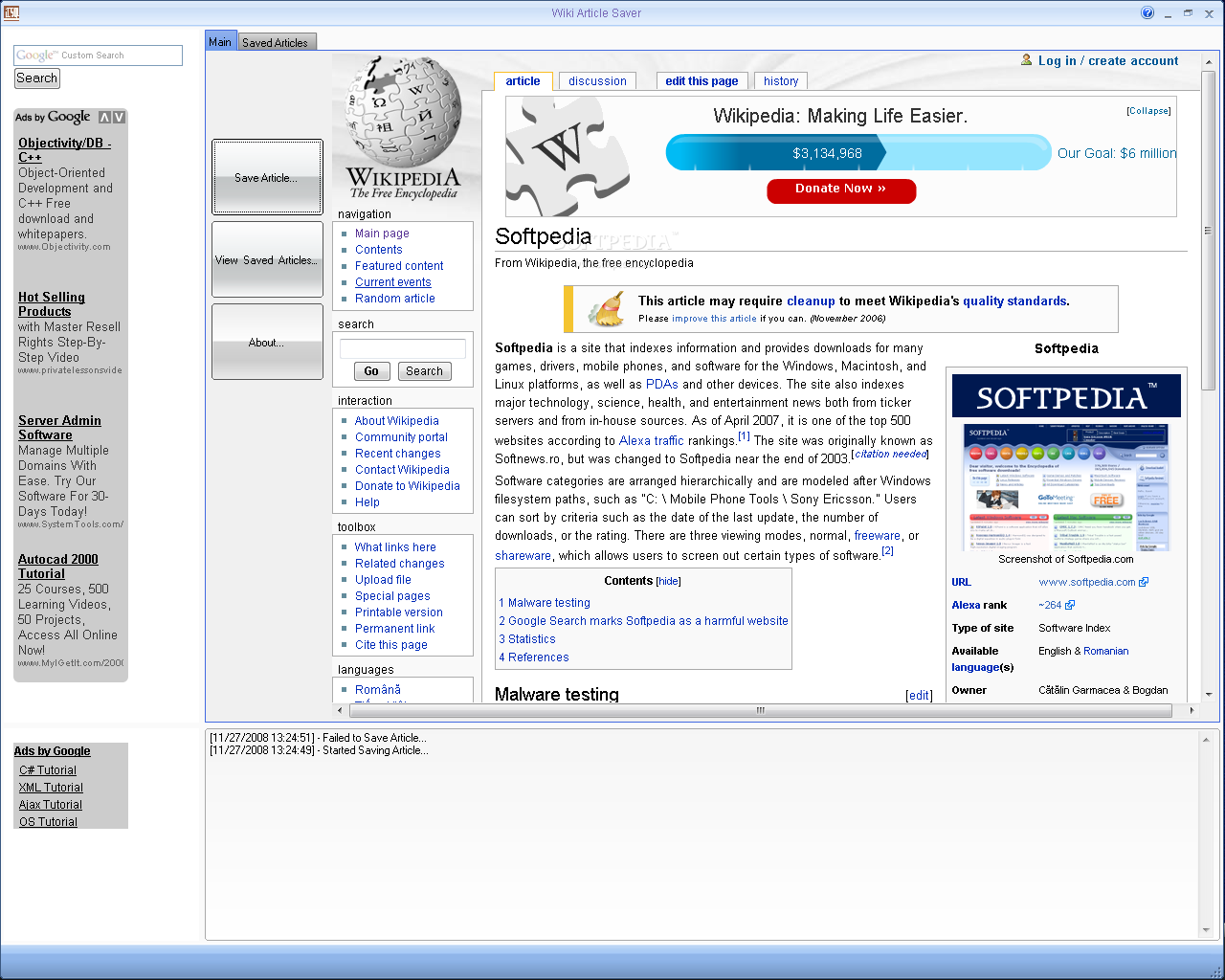1225x980 pixels.
Task: Open the Main page navigation link
Action: click(x=382, y=234)
